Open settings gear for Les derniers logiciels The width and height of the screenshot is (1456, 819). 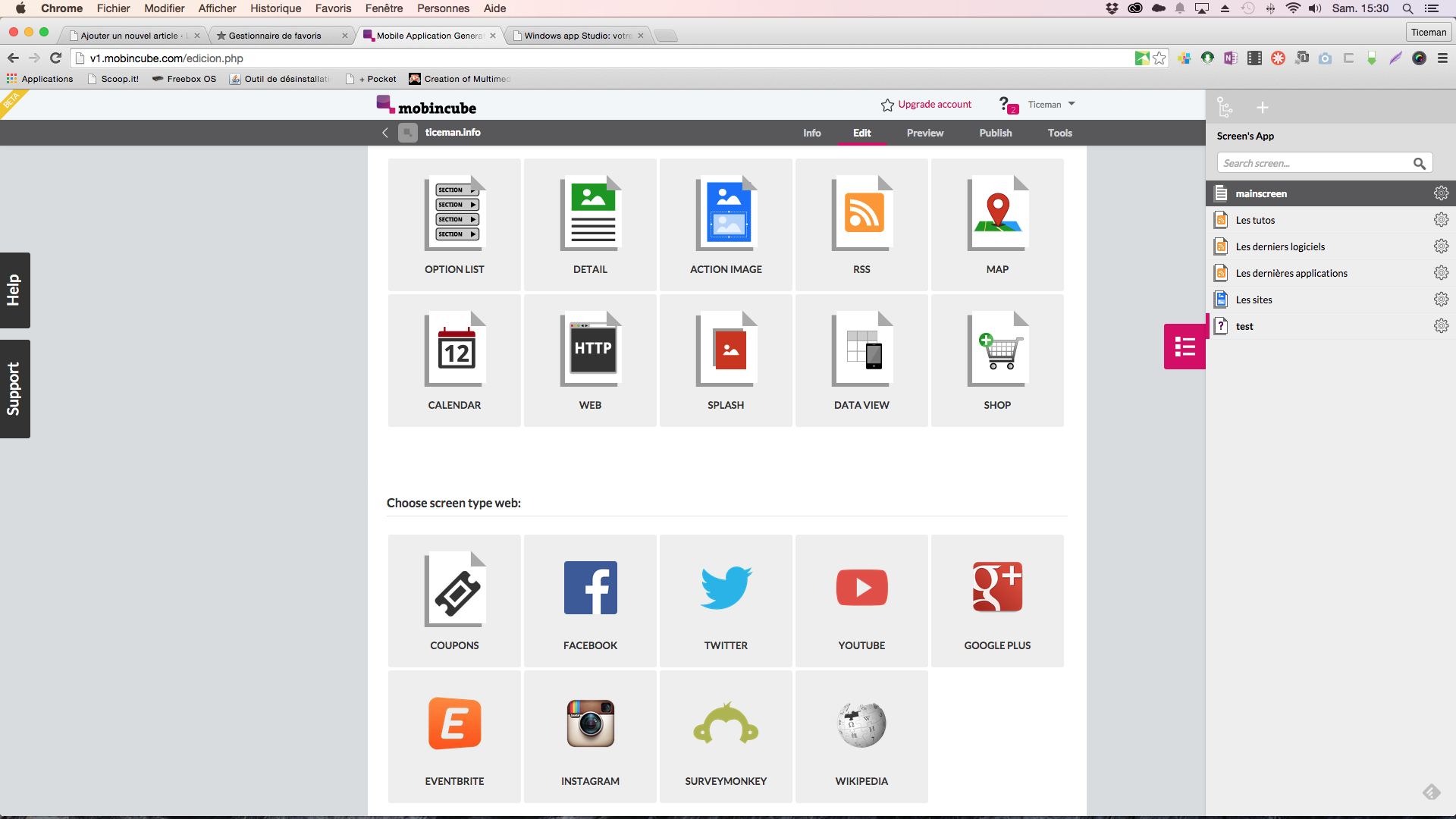1441,246
